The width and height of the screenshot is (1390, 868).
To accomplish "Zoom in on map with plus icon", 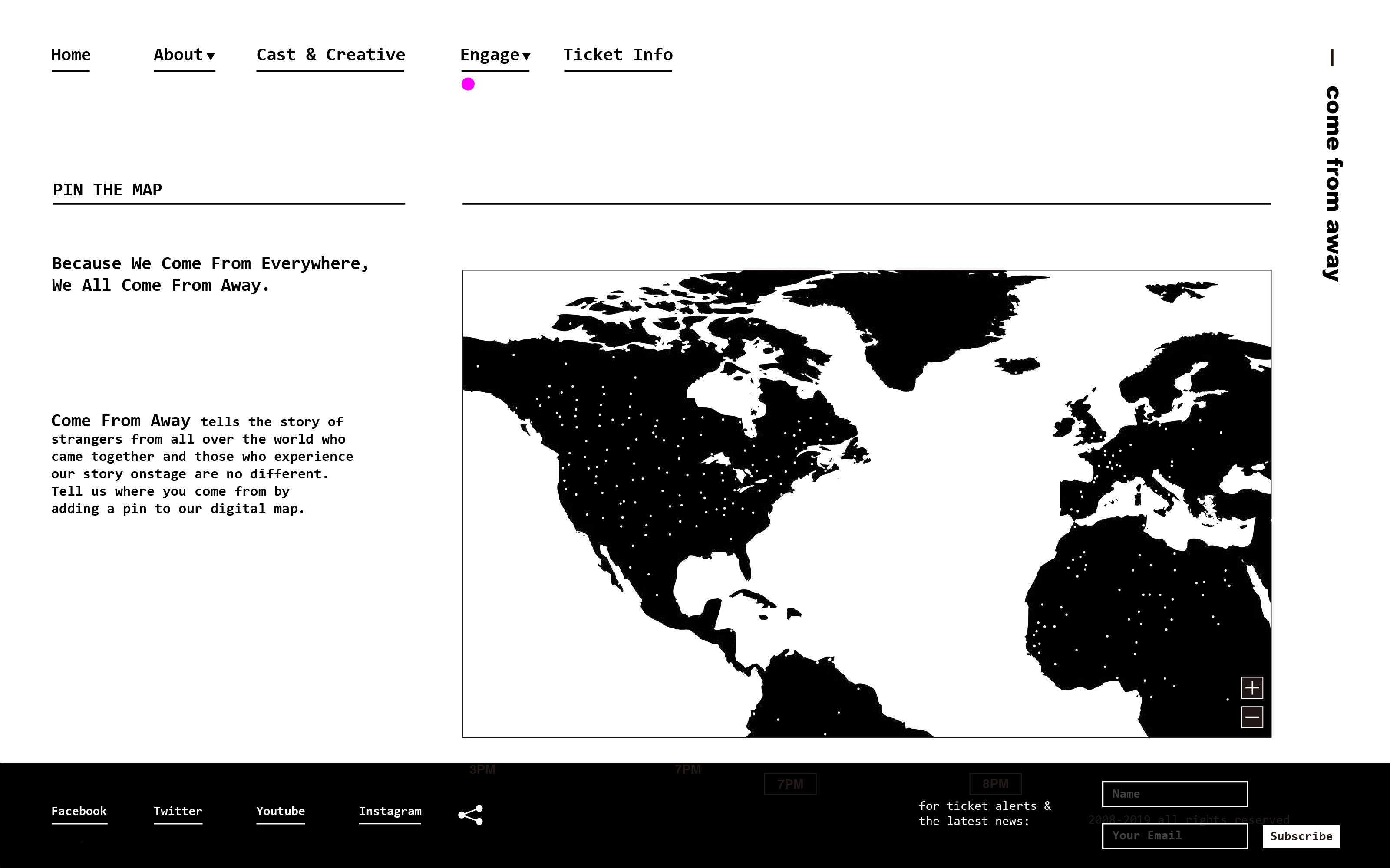I will (1252, 687).
